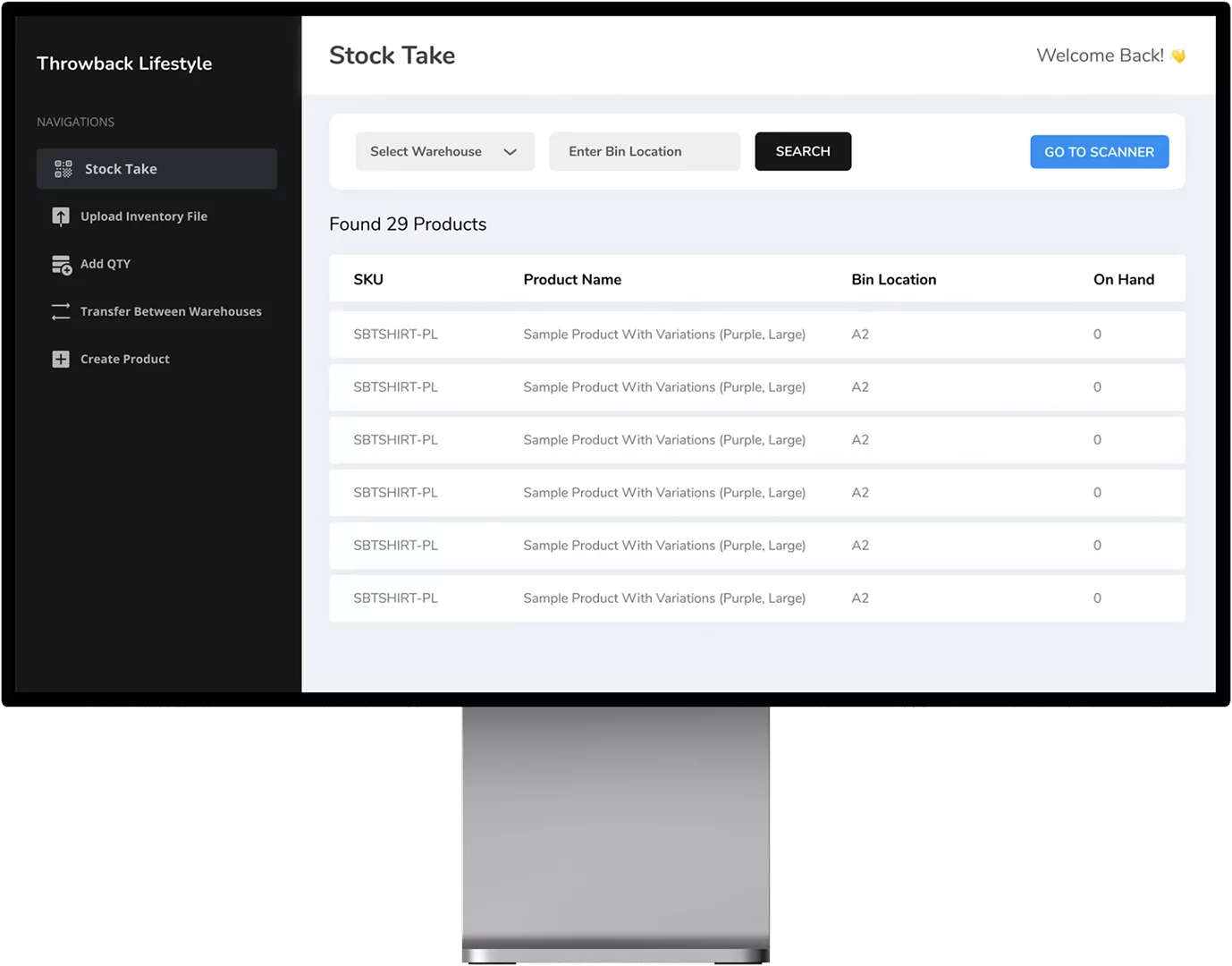Screen dimensions: 1232x966
Task: Click the Transfer Between Warehouses arrows icon
Action: [60, 311]
